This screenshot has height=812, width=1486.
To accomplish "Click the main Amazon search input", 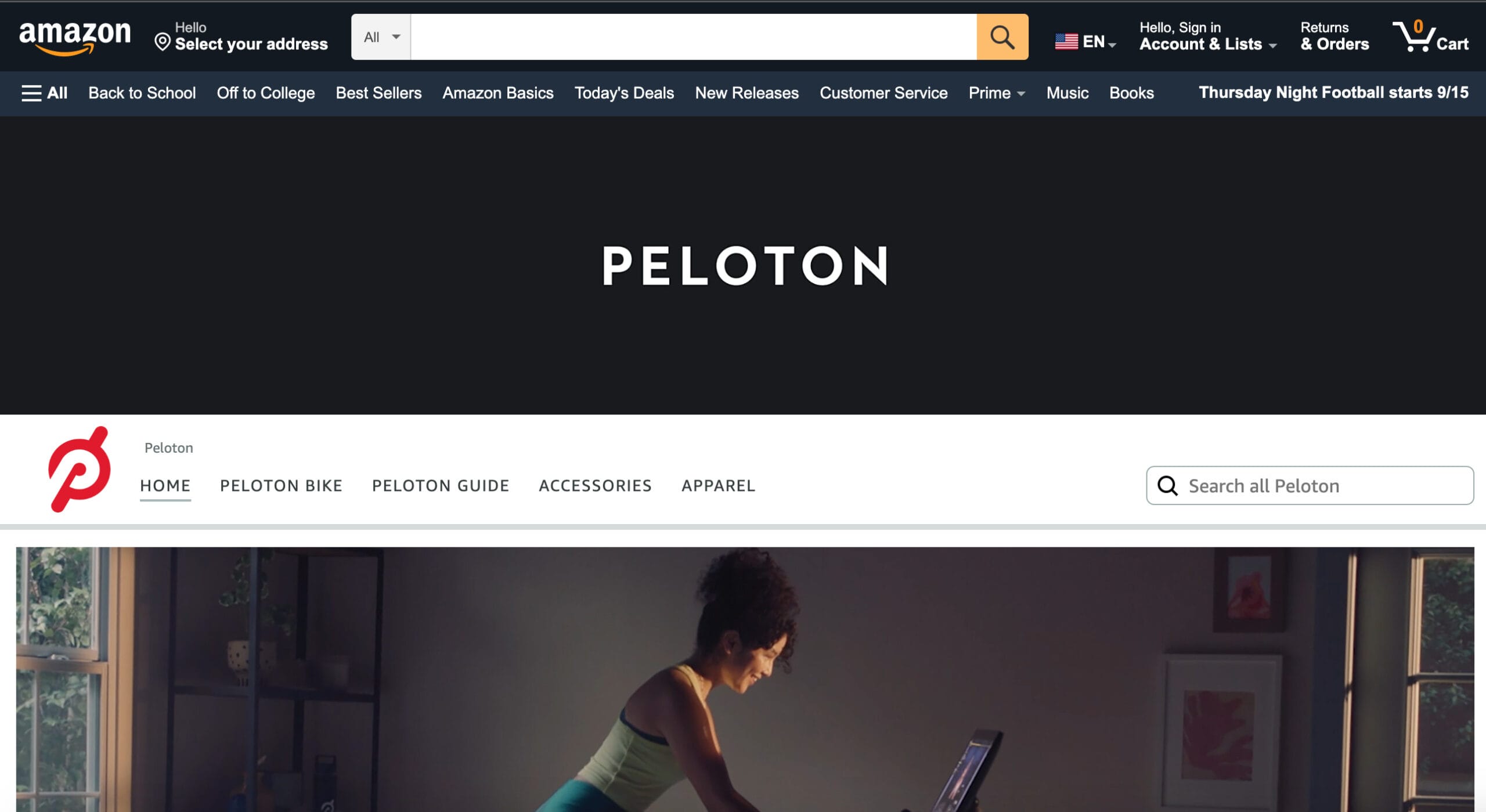I will pos(694,37).
